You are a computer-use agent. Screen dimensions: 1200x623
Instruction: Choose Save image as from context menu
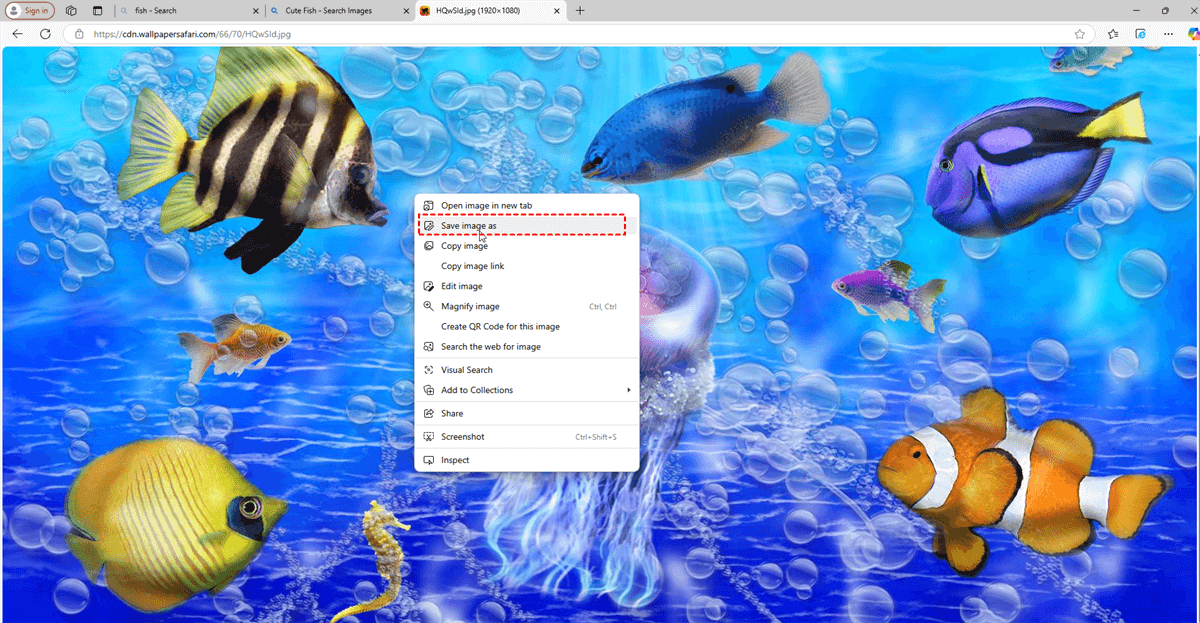[469, 226]
